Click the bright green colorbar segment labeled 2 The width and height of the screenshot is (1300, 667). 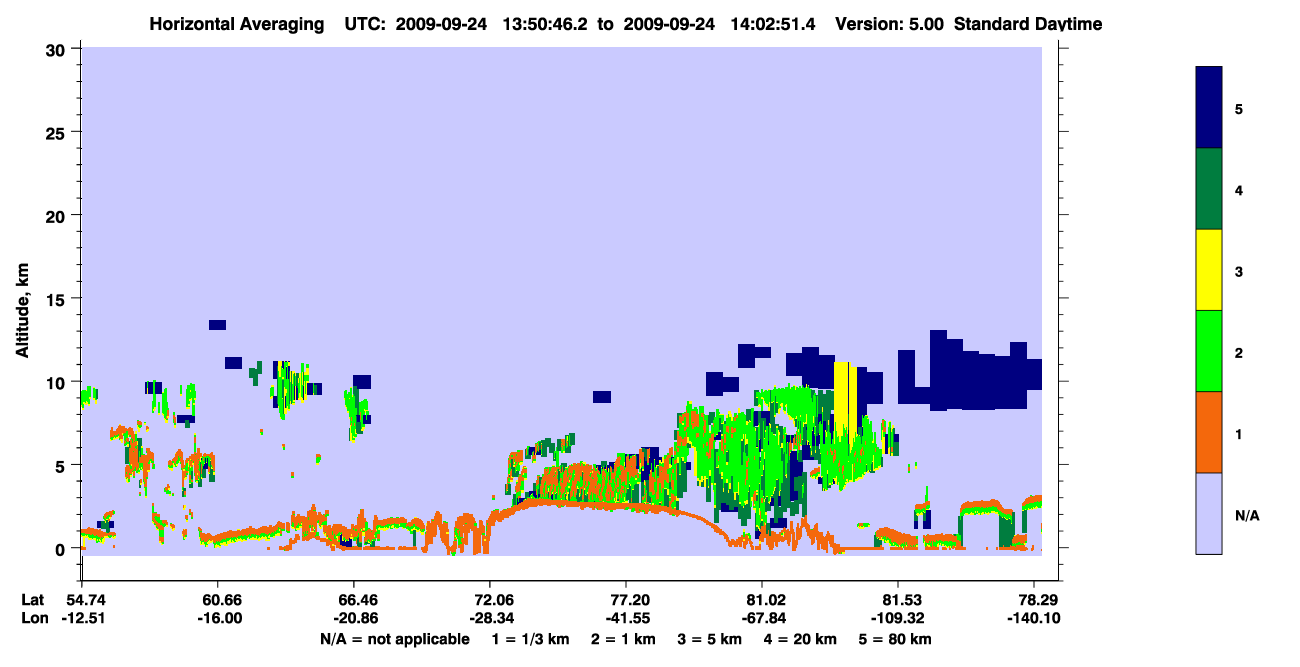click(x=1209, y=351)
